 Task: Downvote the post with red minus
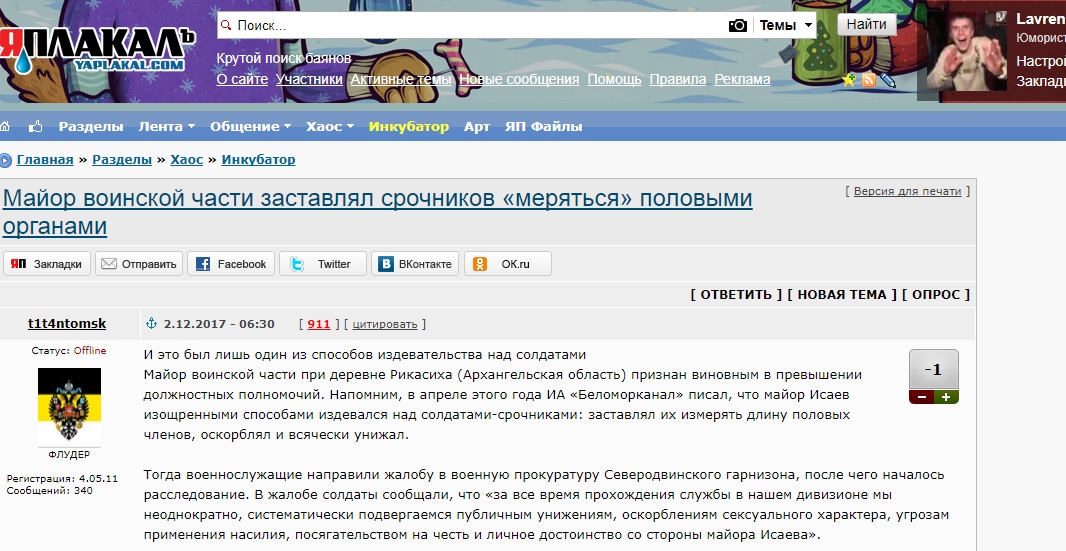pos(921,397)
